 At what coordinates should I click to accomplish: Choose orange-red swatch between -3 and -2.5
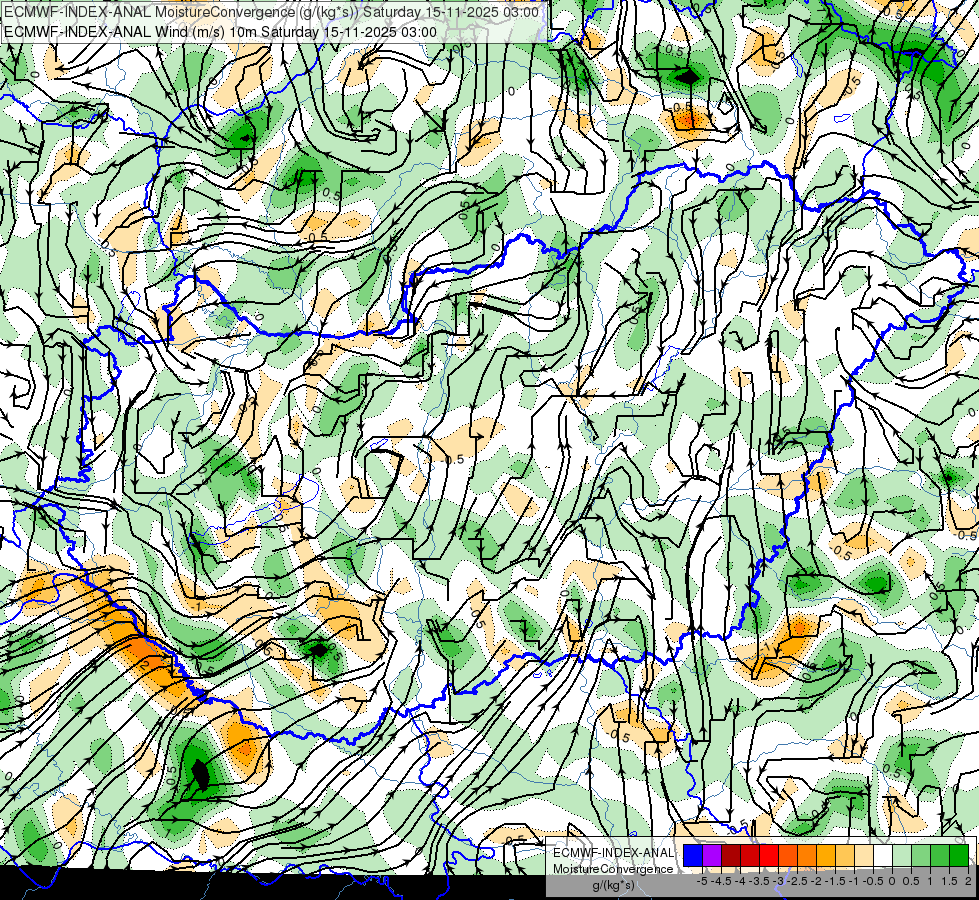click(788, 856)
